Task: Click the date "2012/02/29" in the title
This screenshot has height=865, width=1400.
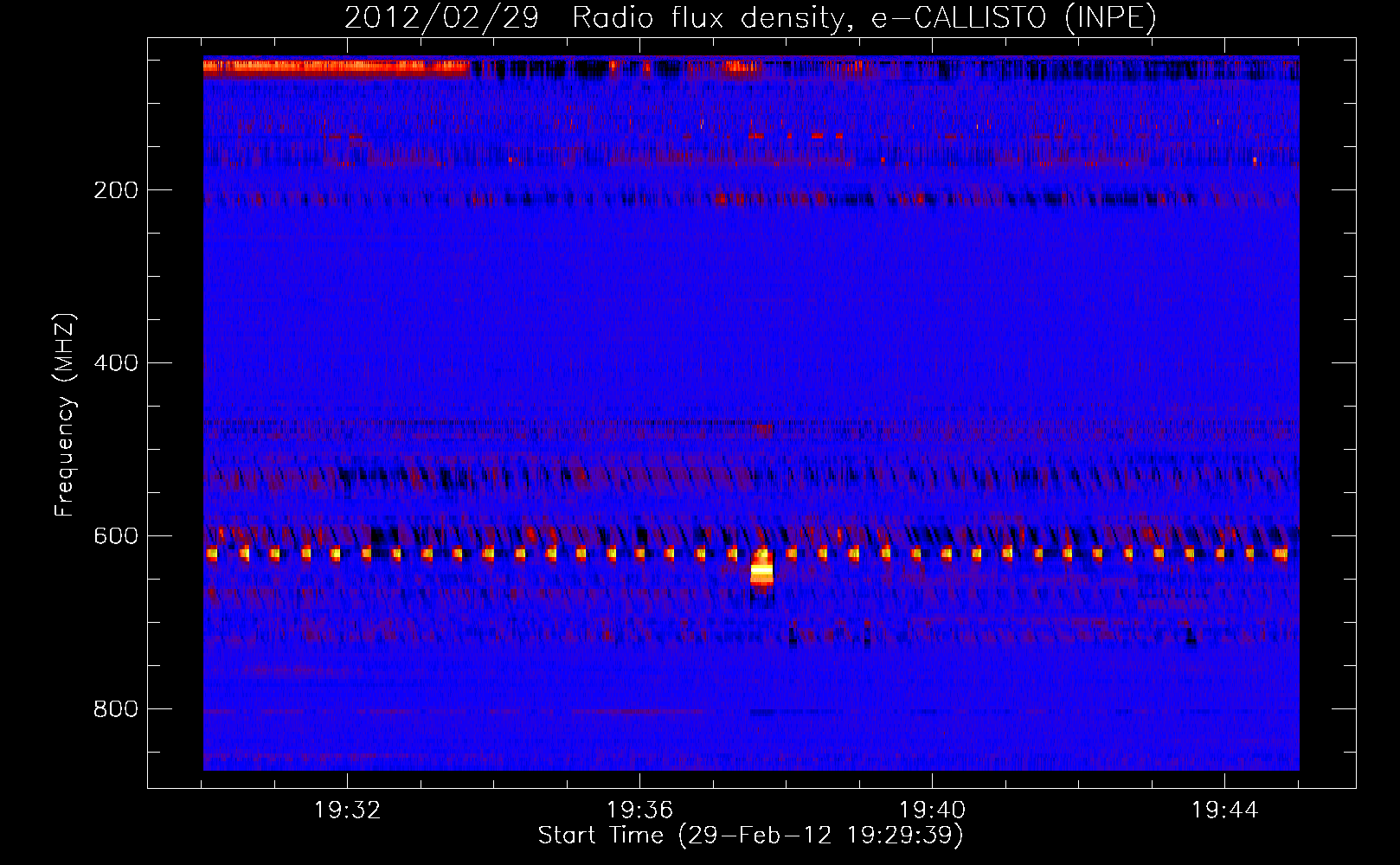Action: point(442,17)
